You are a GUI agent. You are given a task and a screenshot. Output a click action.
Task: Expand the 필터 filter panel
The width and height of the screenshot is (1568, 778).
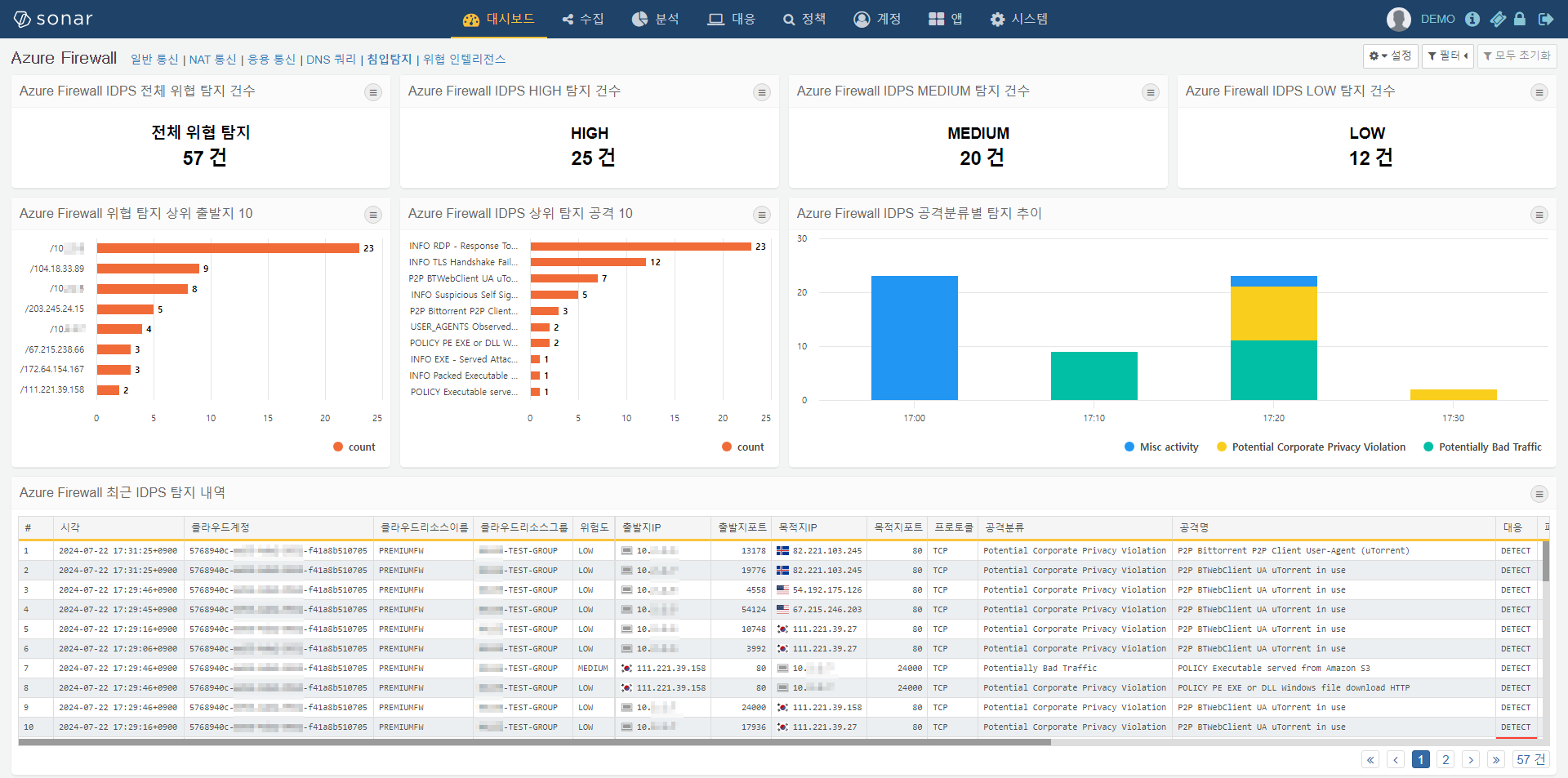[x=1448, y=56]
